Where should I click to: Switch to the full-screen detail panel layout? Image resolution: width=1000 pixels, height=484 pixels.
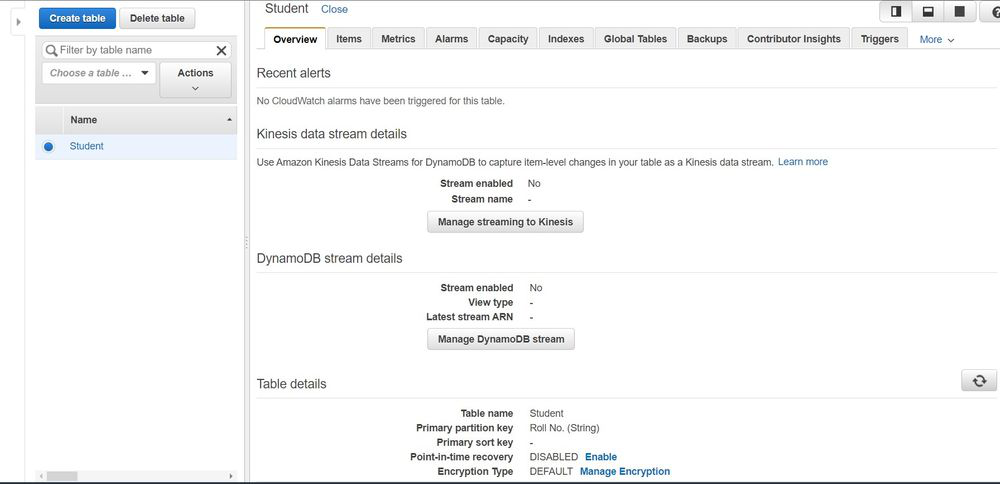(960, 12)
